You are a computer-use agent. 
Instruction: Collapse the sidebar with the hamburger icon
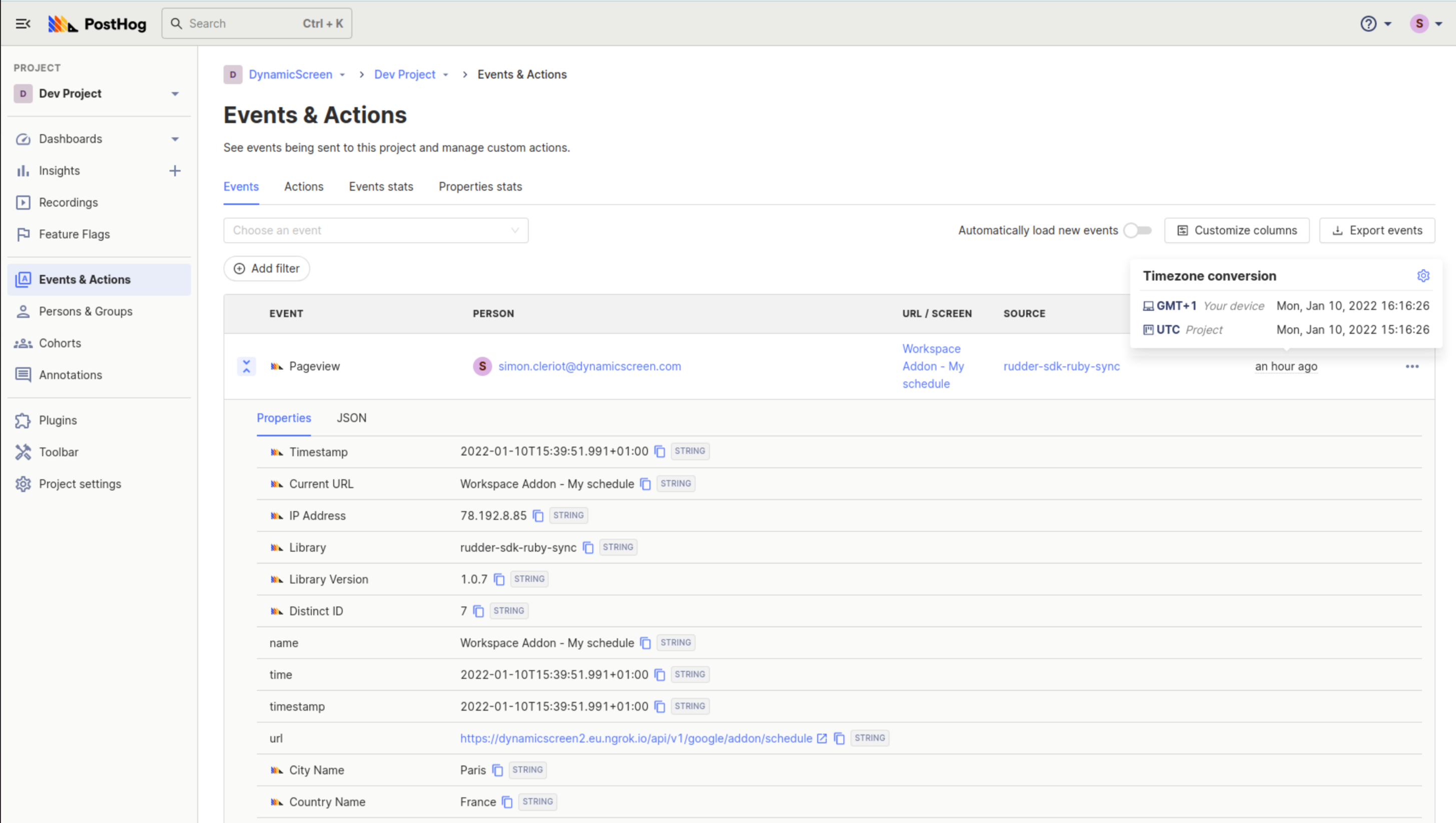point(23,24)
